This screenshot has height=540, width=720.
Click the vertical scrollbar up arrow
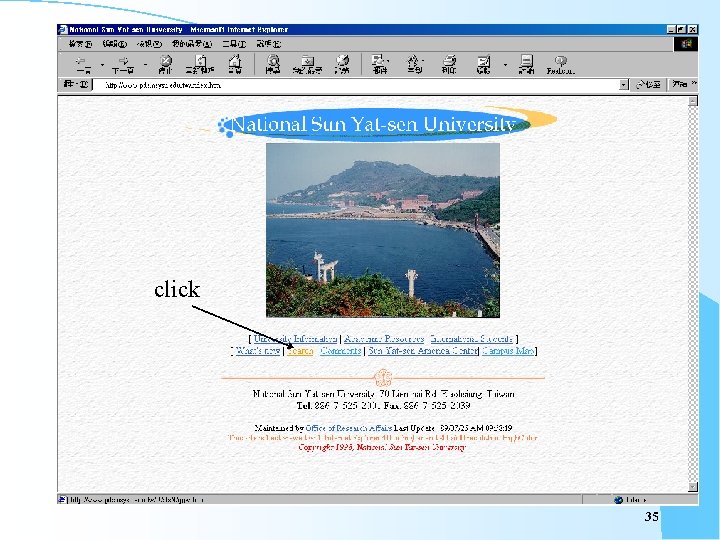point(693,101)
